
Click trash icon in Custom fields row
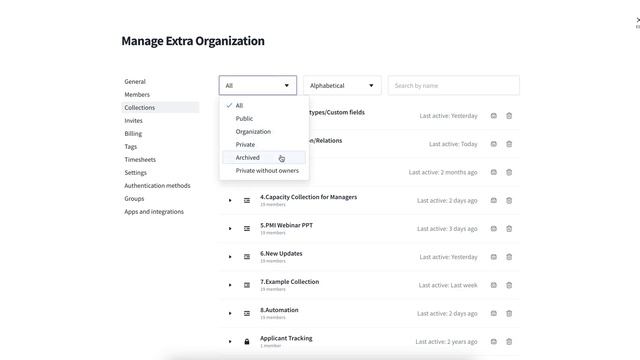509,116
